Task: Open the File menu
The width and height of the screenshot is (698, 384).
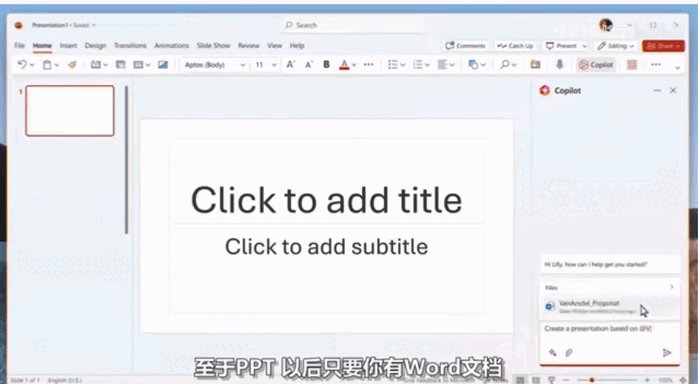Action: [20, 45]
